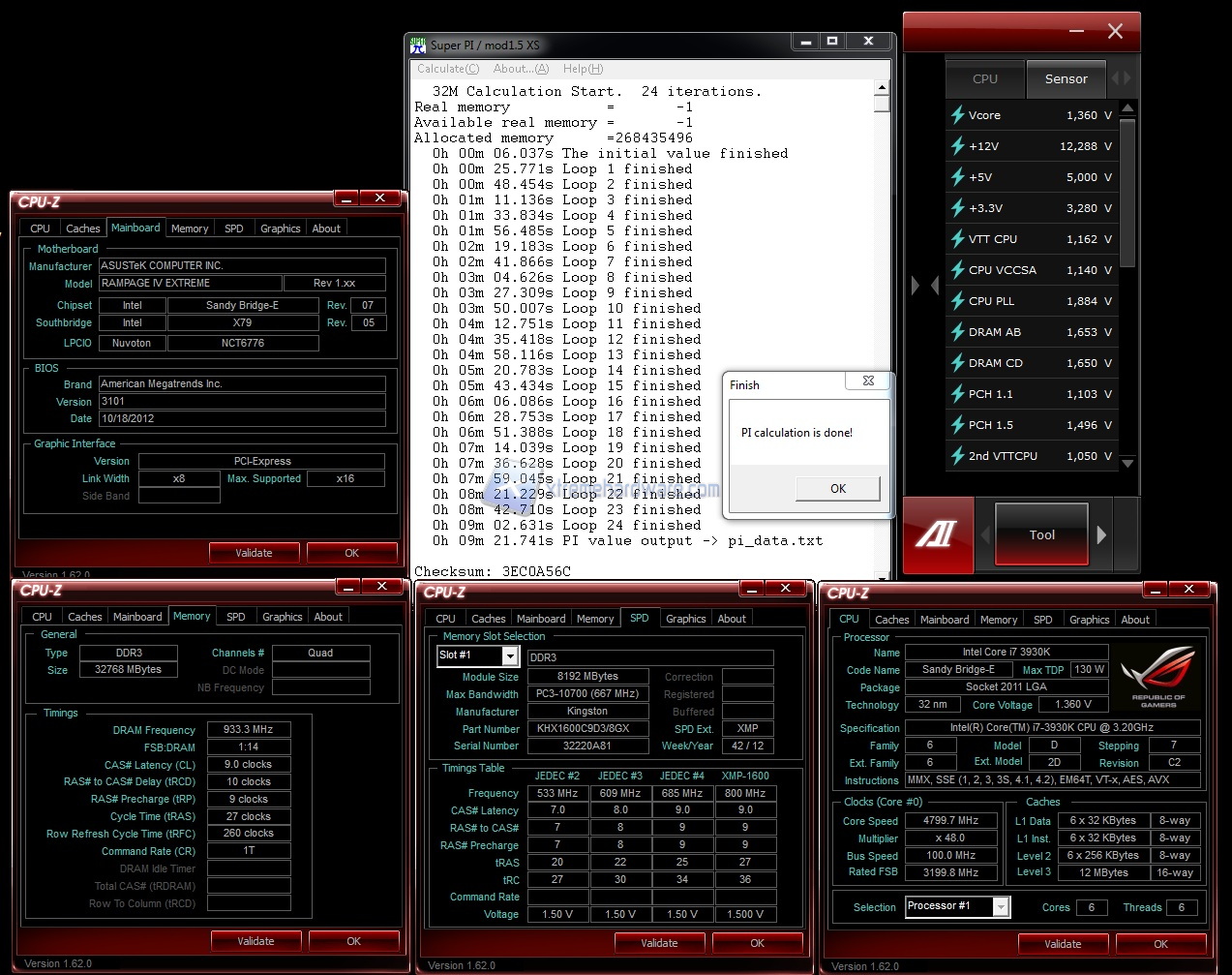
Task: Click the Republic of Gamers logo
Action: 1157,678
